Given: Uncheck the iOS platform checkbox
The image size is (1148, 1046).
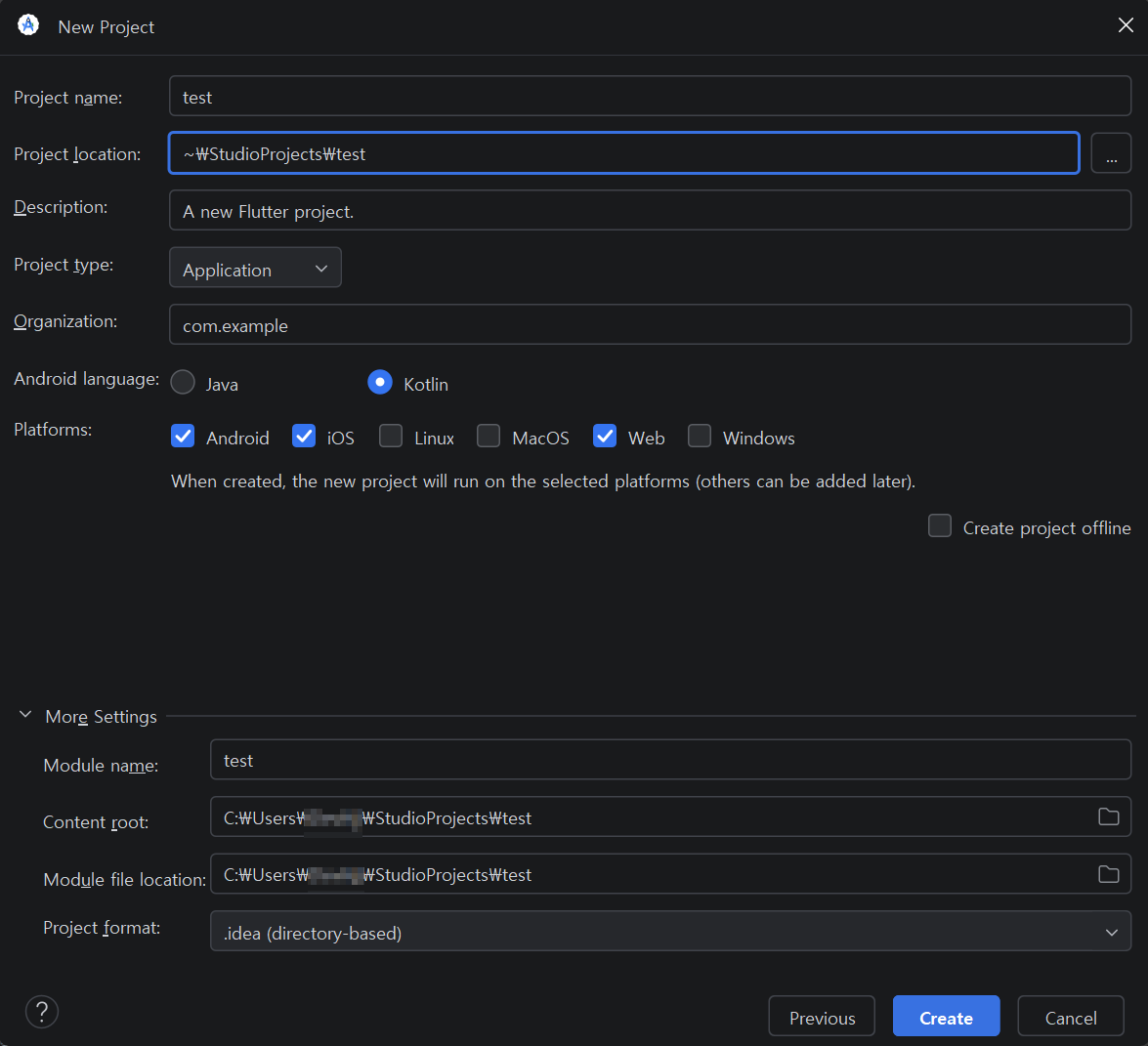Looking at the screenshot, I should click(x=304, y=437).
